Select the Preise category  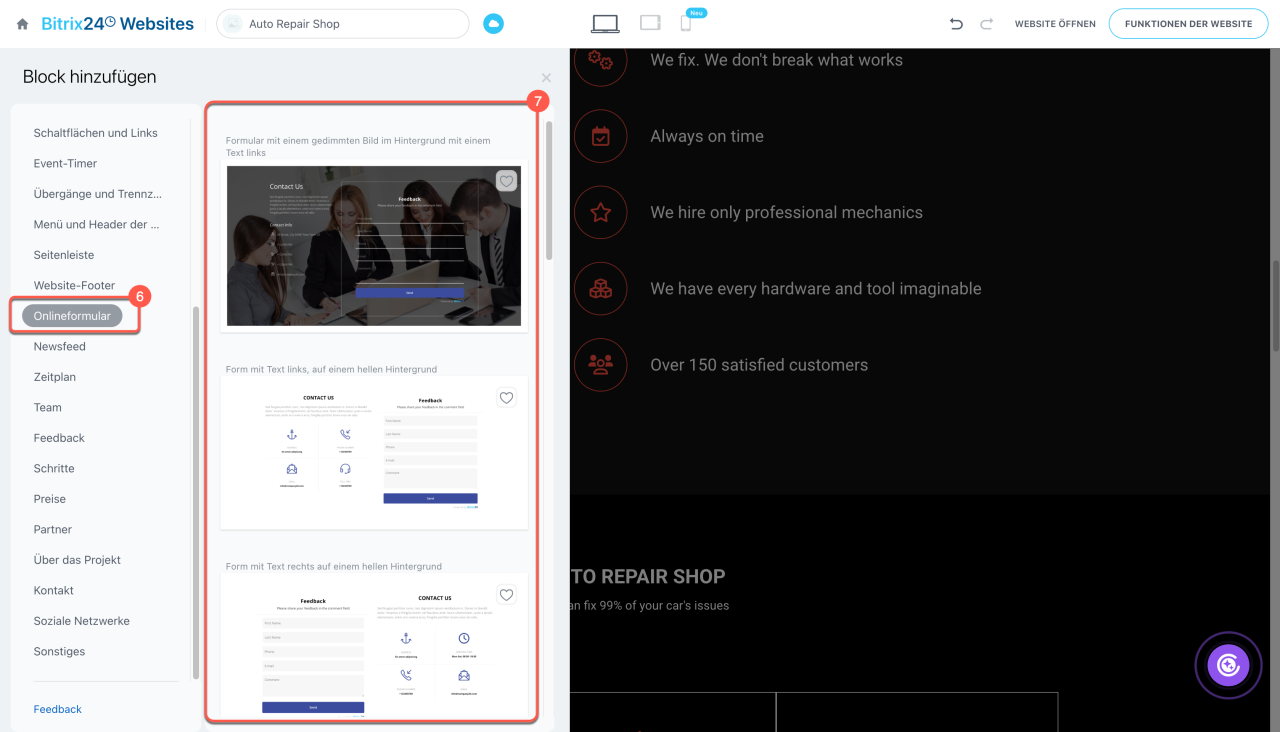[50, 499]
